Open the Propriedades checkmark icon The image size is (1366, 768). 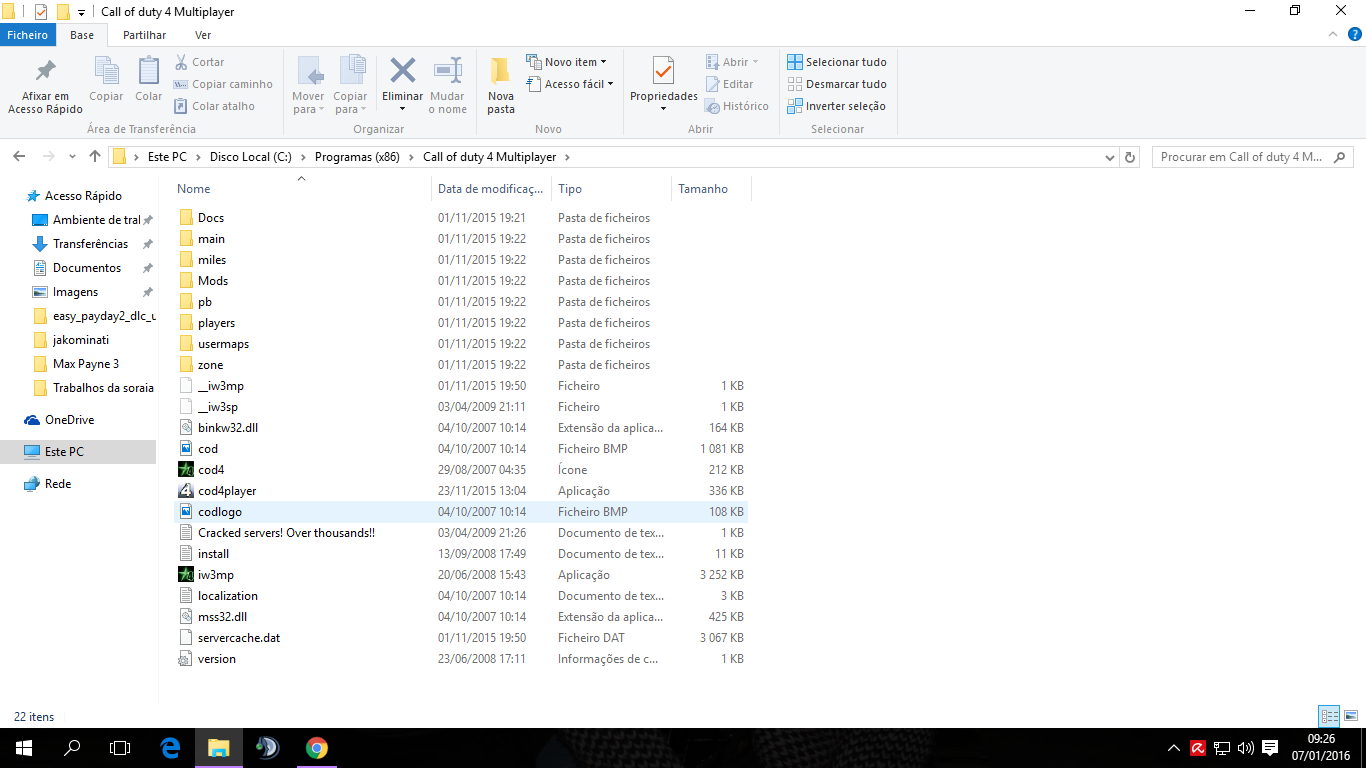[x=664, y=70]
